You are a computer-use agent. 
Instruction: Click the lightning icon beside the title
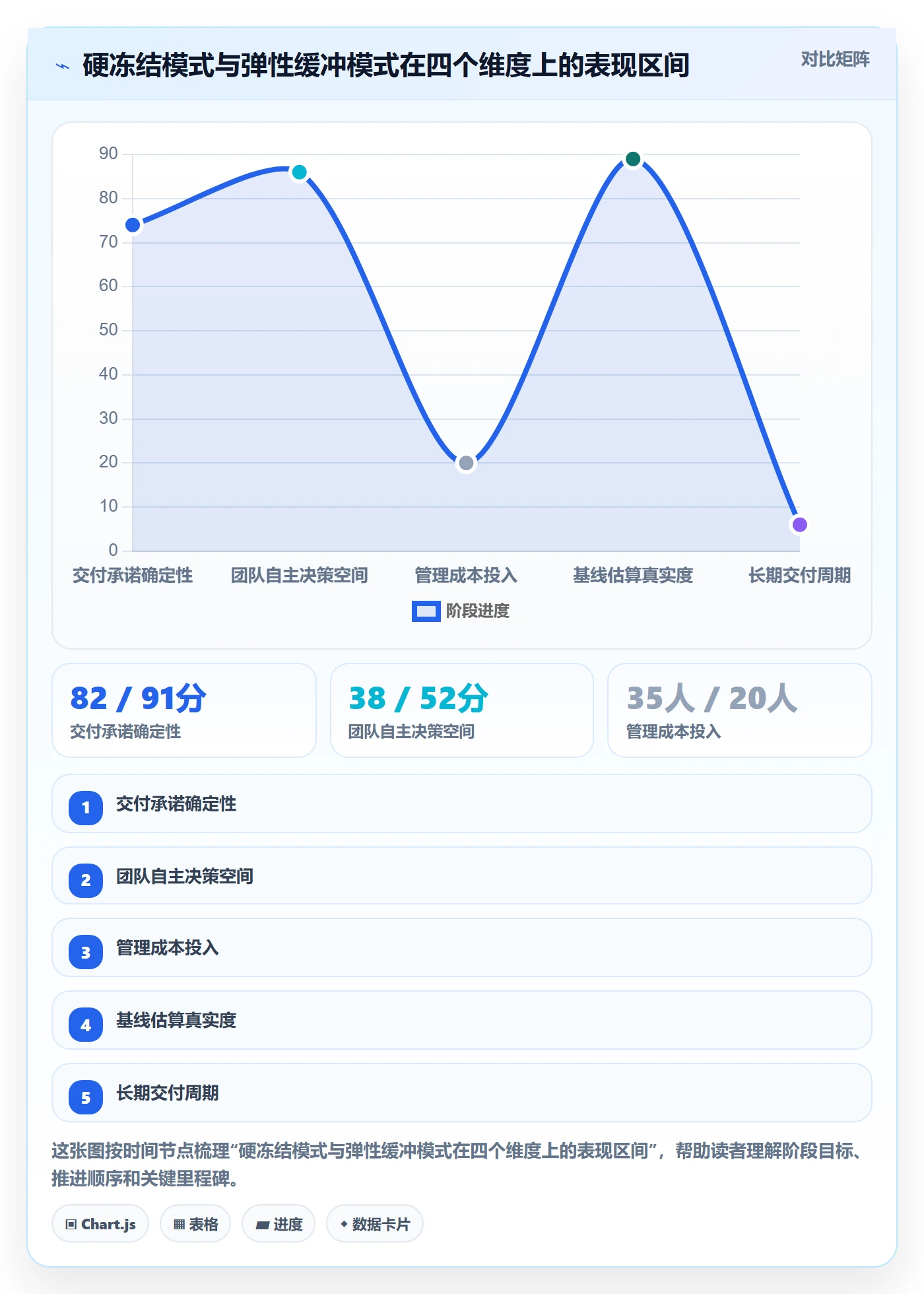tap(63, 66)
